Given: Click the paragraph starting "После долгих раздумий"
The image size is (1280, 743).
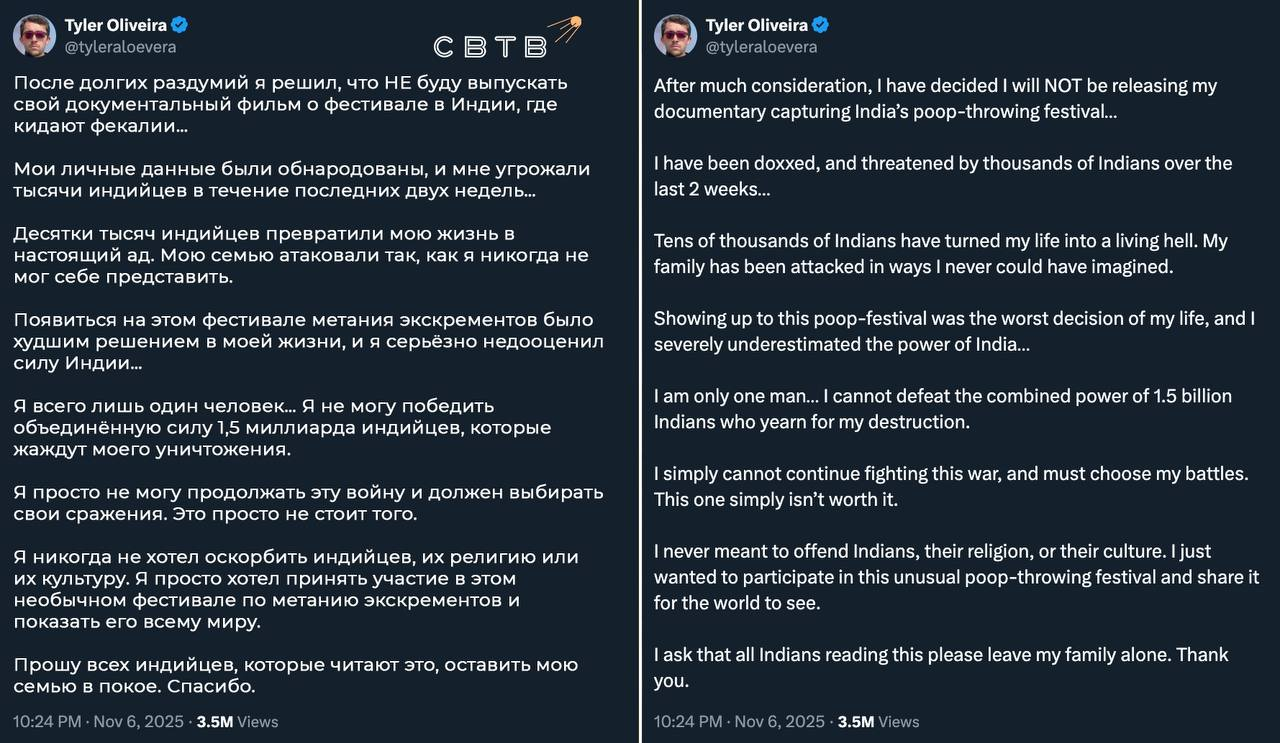Looking at the screenshot, I should [290, 104].
